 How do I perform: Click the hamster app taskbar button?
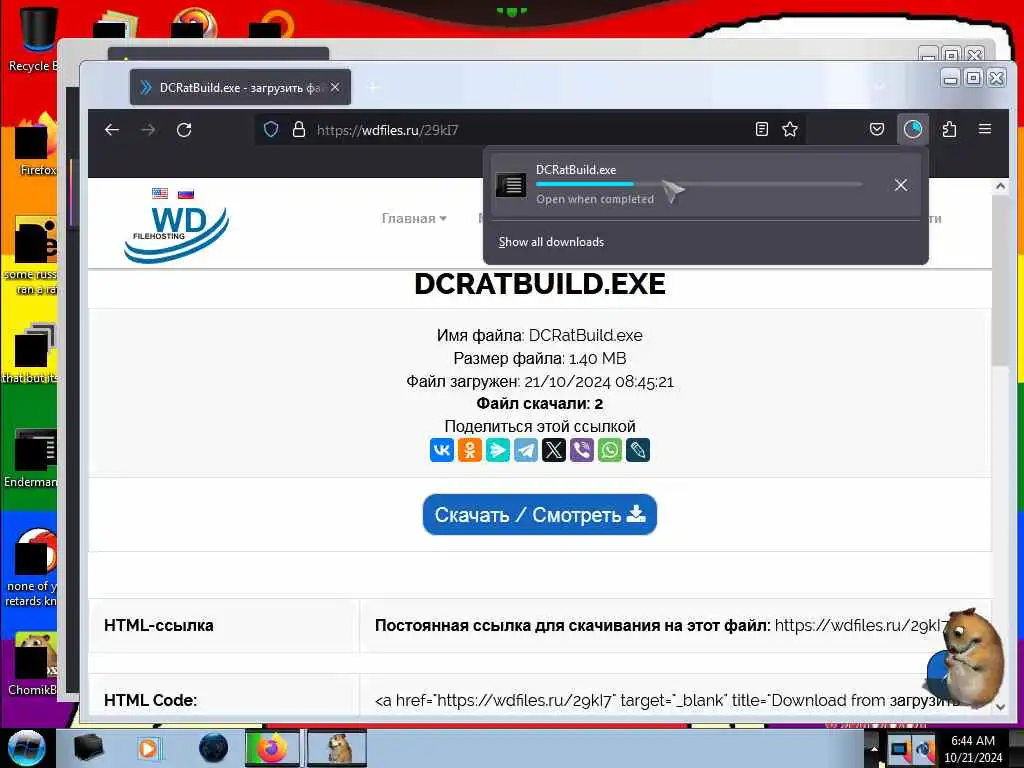[x=337, y=748]
